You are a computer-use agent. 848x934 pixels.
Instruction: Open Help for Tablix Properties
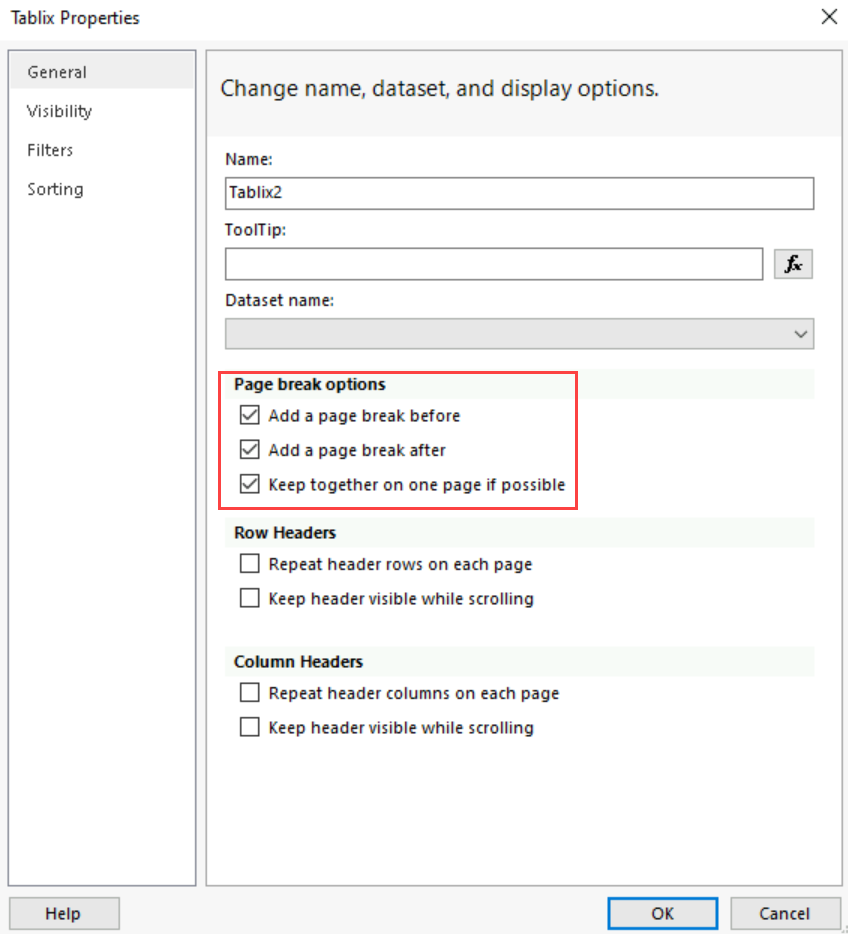[x=64, y=913]
